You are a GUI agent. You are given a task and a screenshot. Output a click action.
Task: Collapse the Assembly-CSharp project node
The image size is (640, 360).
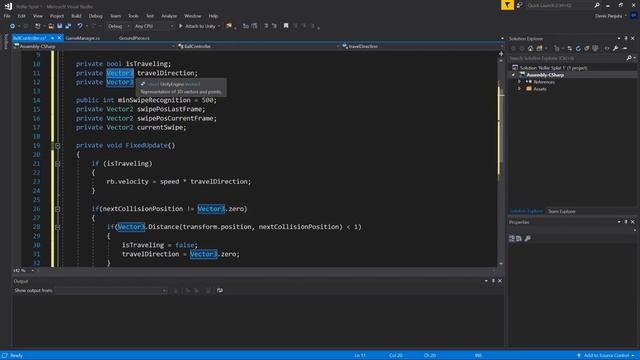[513, 75]
